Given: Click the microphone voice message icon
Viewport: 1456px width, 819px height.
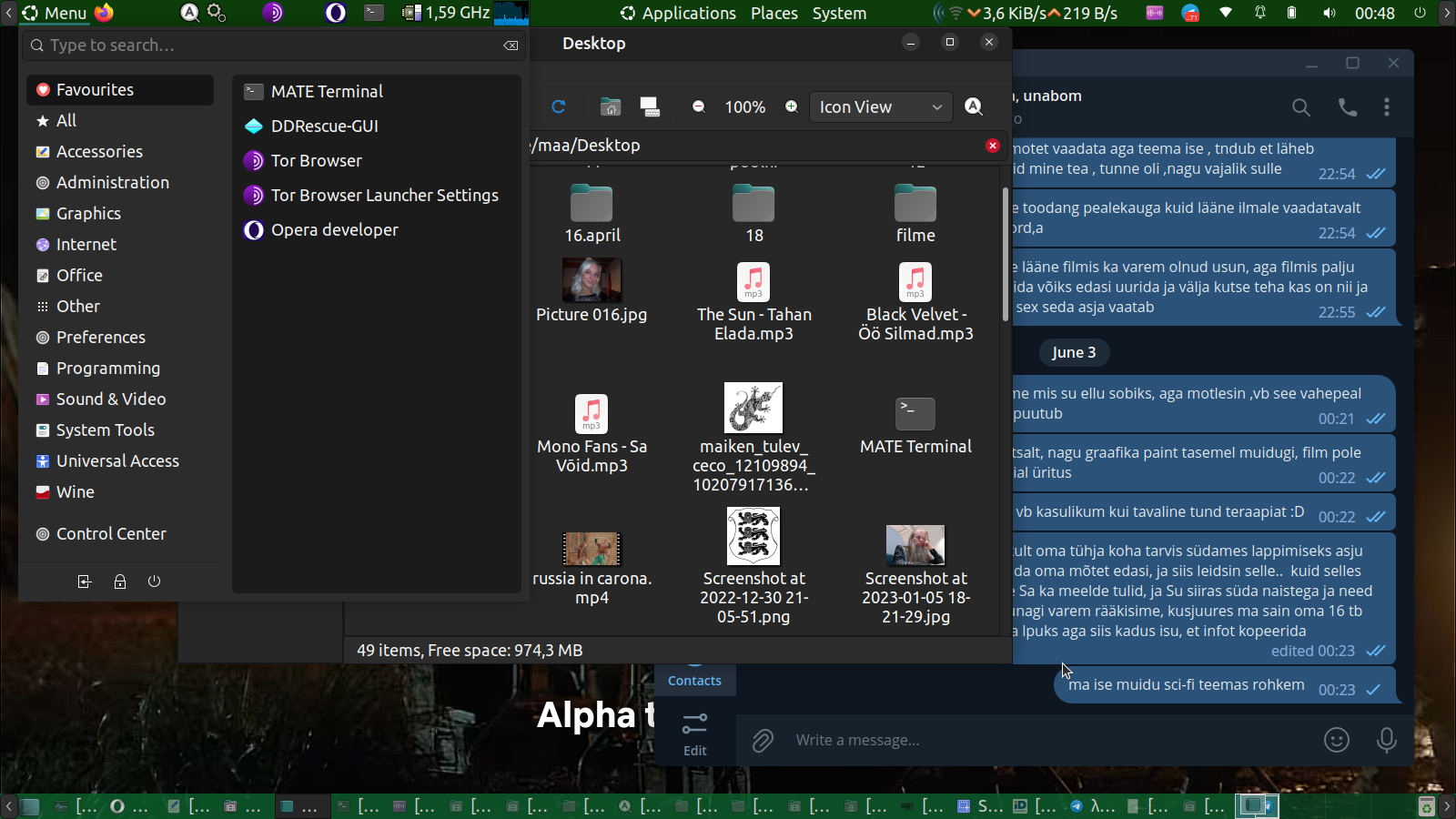Looking at the screenshot, I should click(1386, 740).
